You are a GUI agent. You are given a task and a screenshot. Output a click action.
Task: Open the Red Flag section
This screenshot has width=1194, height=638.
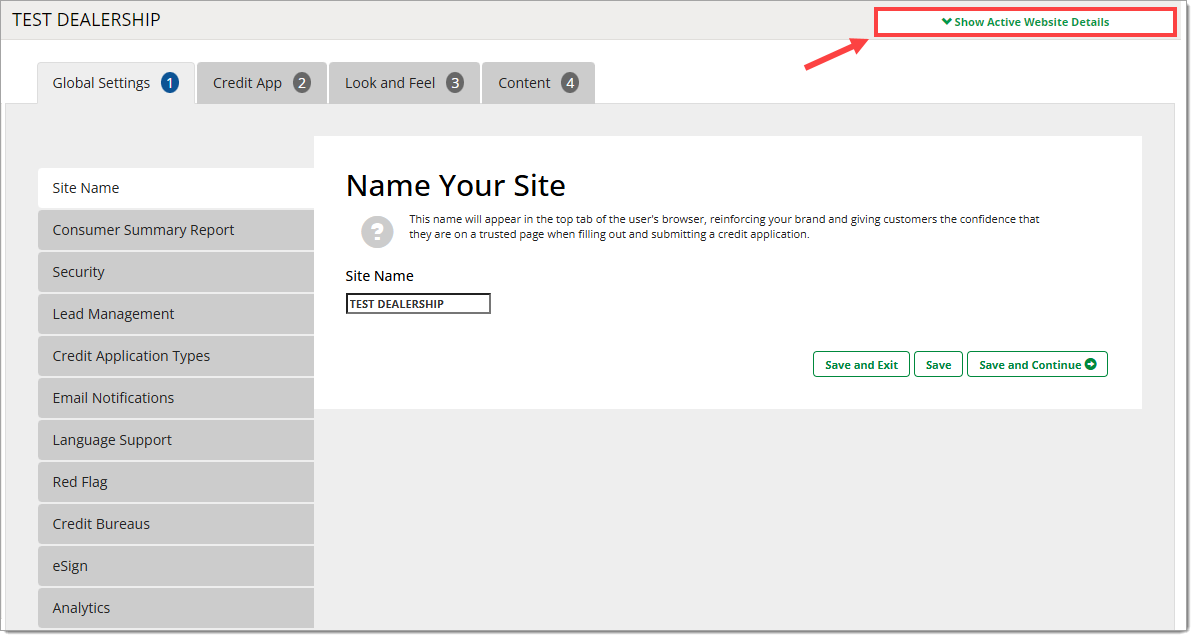(175, 482)
